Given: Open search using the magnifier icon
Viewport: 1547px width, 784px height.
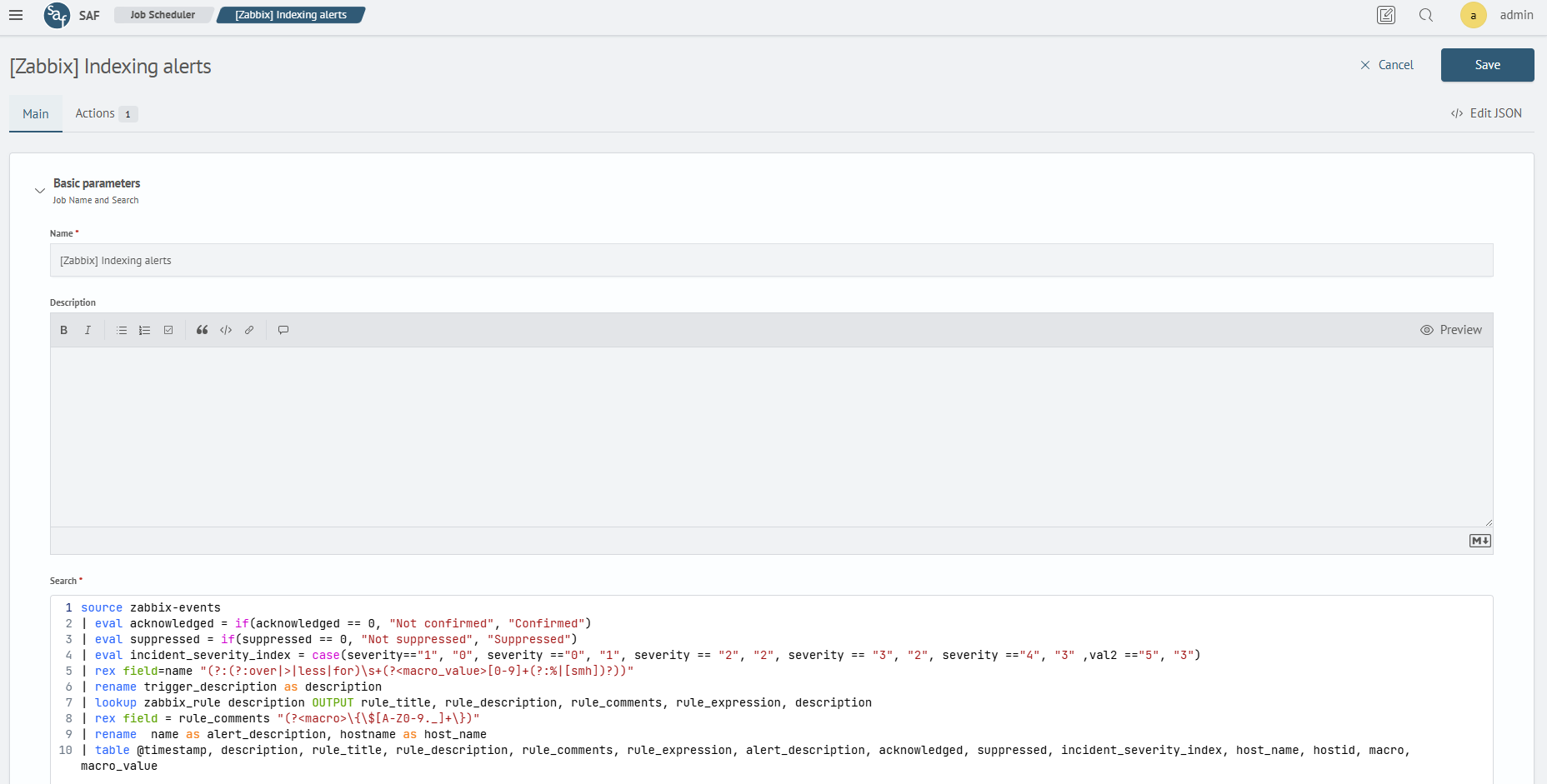Looking at the screenshot, I should (x=1426, y=15).
